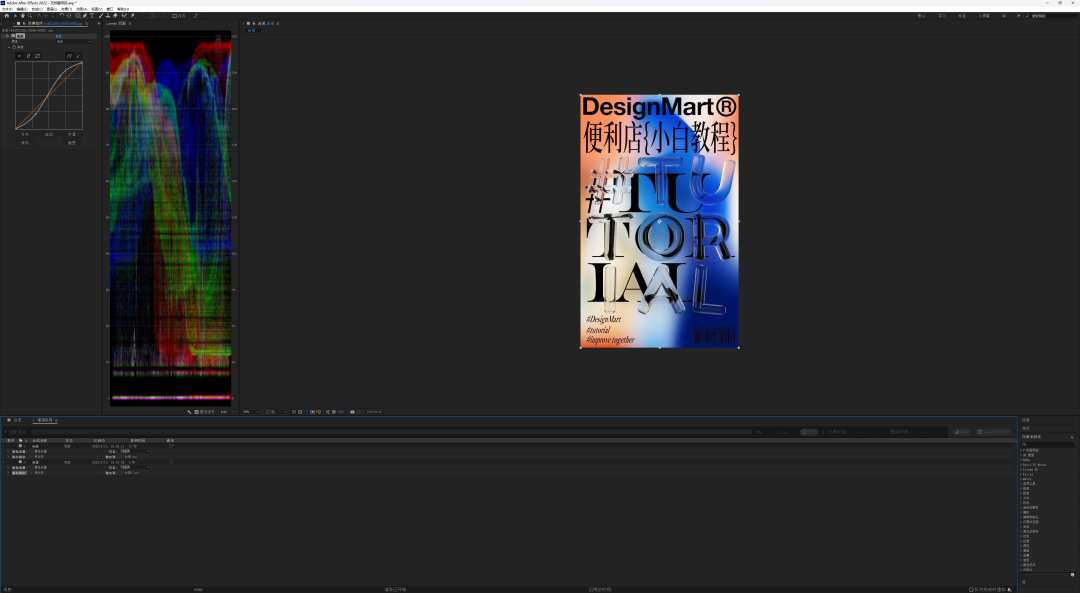Collapse the Curves property triangle
This screenshot has height=593, width=1080.
pos(9,47)
